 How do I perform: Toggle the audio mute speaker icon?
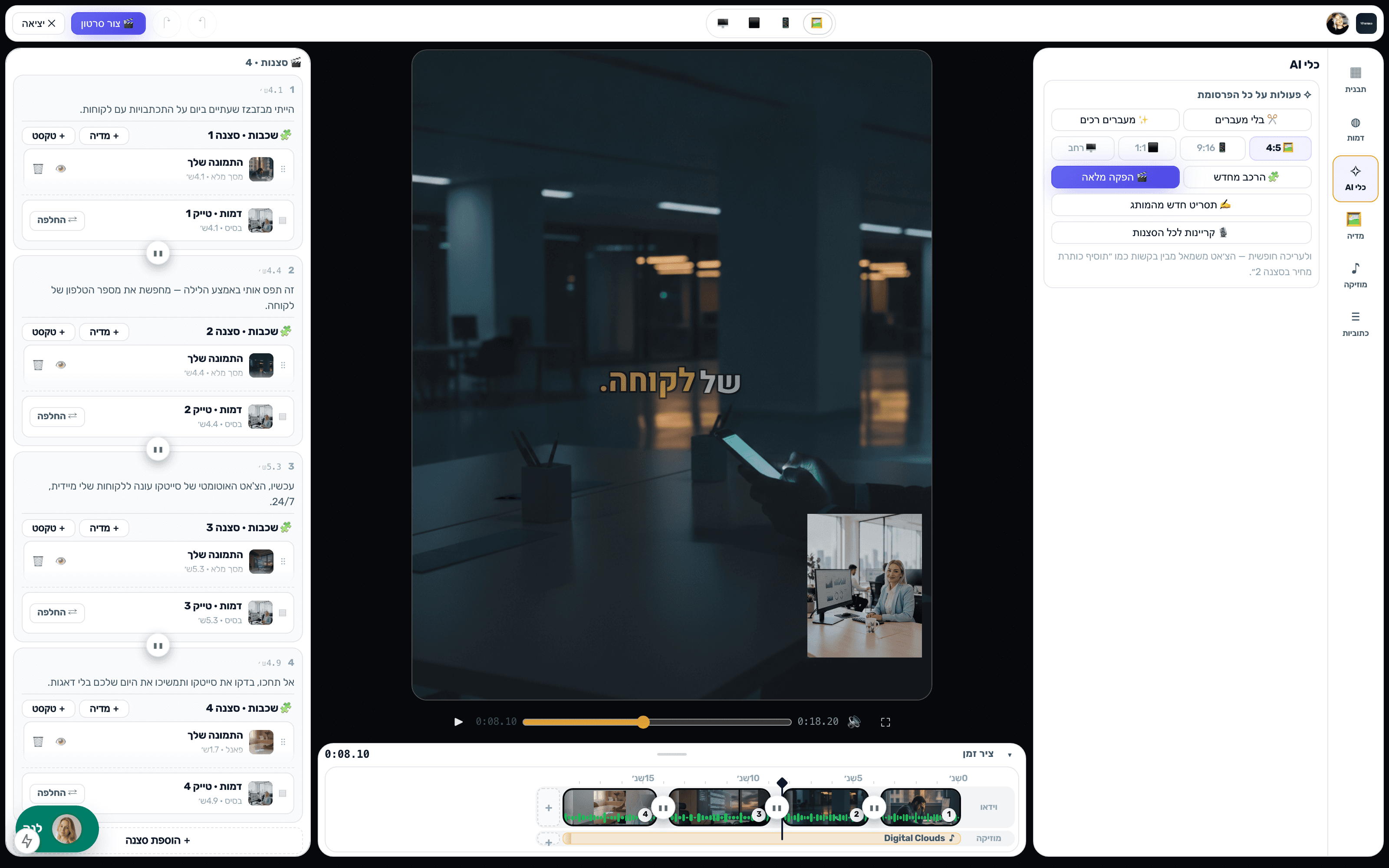click(x=854, y=722)
